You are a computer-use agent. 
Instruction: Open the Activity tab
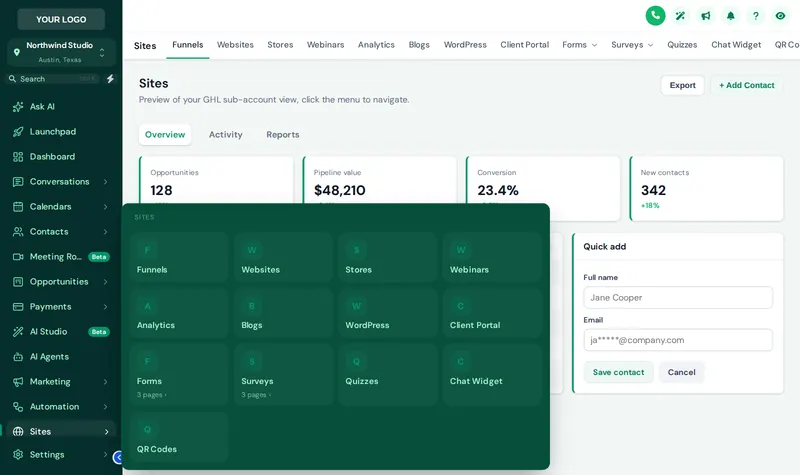pos(226,135)
